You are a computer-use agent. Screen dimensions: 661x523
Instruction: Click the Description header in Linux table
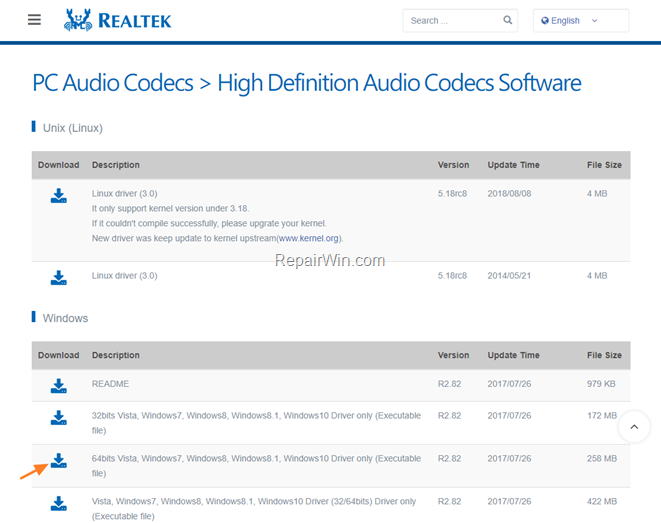[x=116, y=165]
